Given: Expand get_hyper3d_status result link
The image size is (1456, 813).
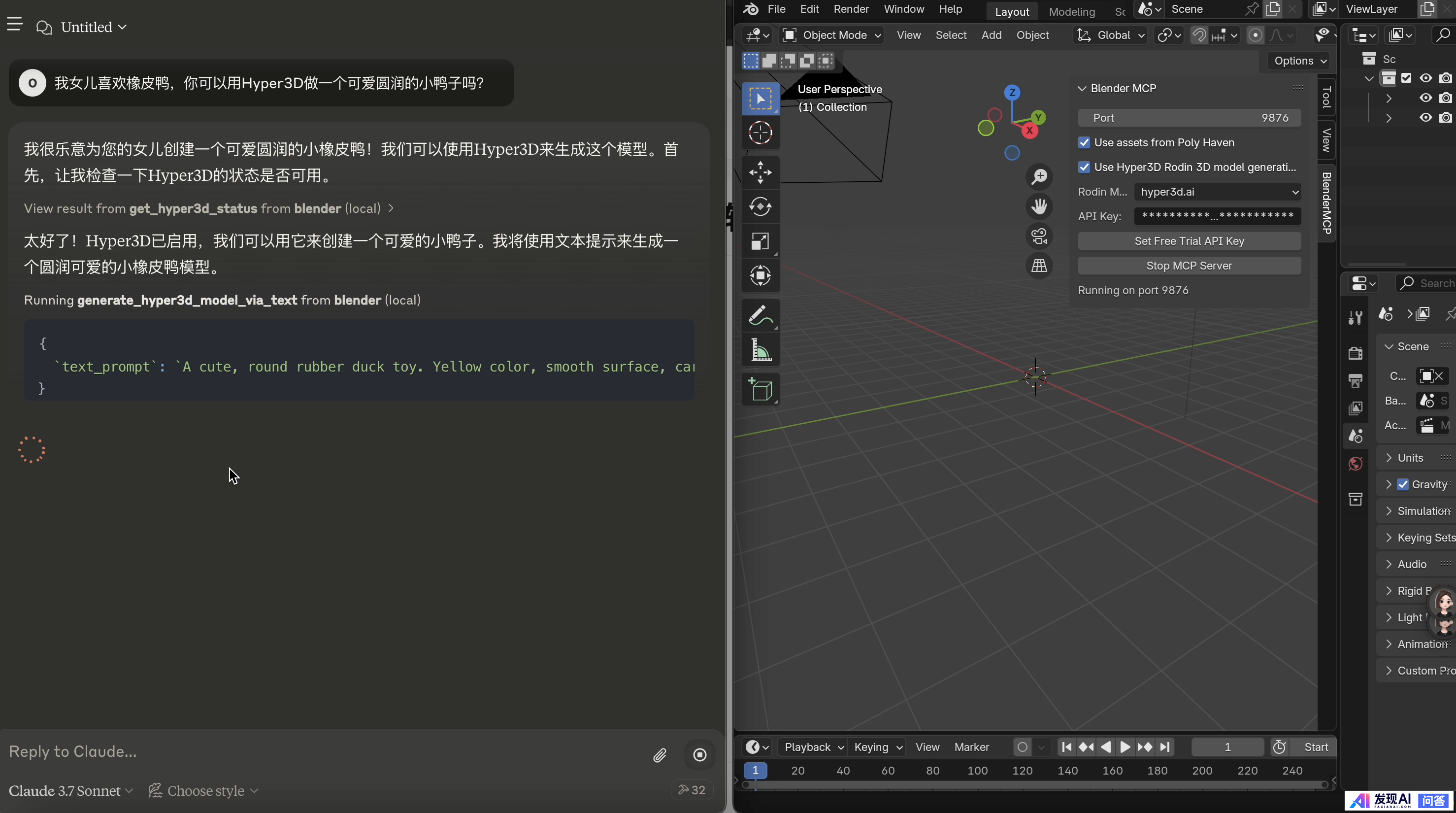Looking at the screenshot, I should [x=208, y=208].
